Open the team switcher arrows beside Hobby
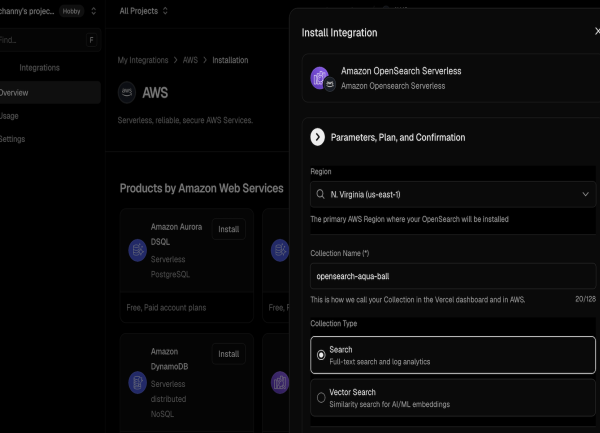Image resolution: width=600 pixels, height=433 pixels. [93, 11]
